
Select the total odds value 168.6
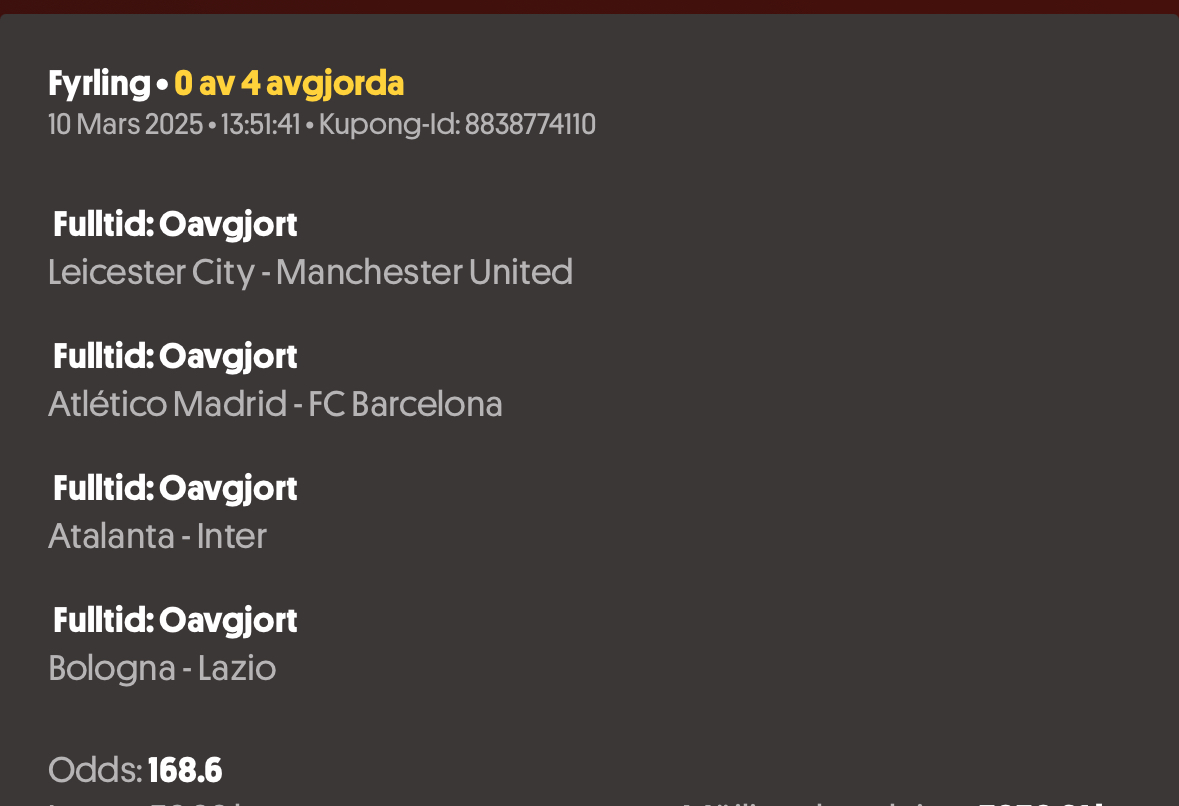[x=185, y=771]
